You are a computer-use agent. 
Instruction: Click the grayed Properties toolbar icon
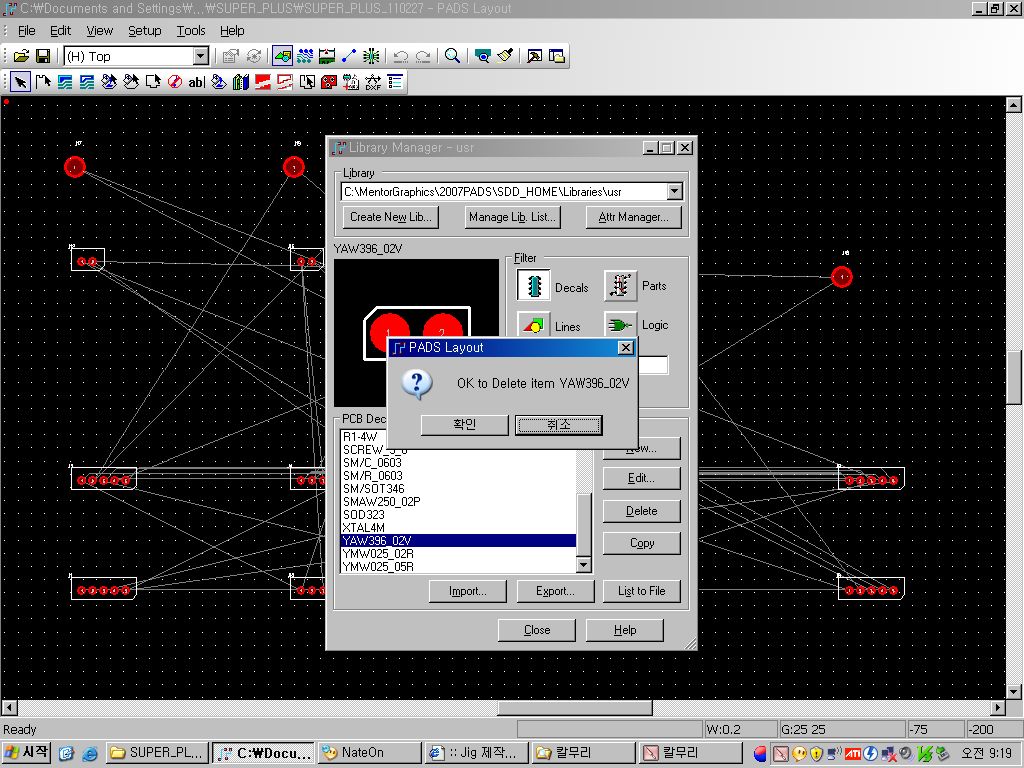231,56
